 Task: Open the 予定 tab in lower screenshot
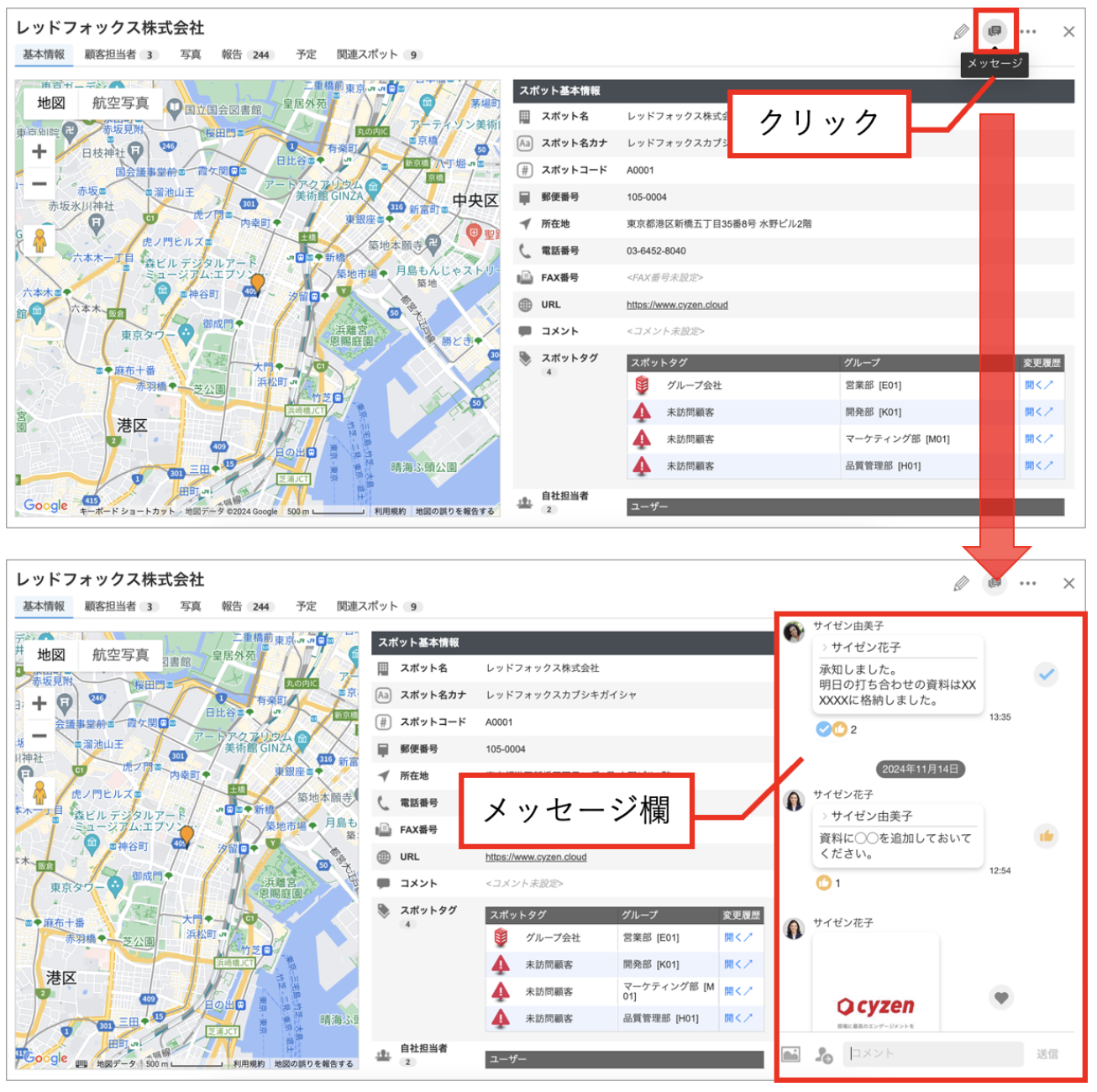[306, 606]
